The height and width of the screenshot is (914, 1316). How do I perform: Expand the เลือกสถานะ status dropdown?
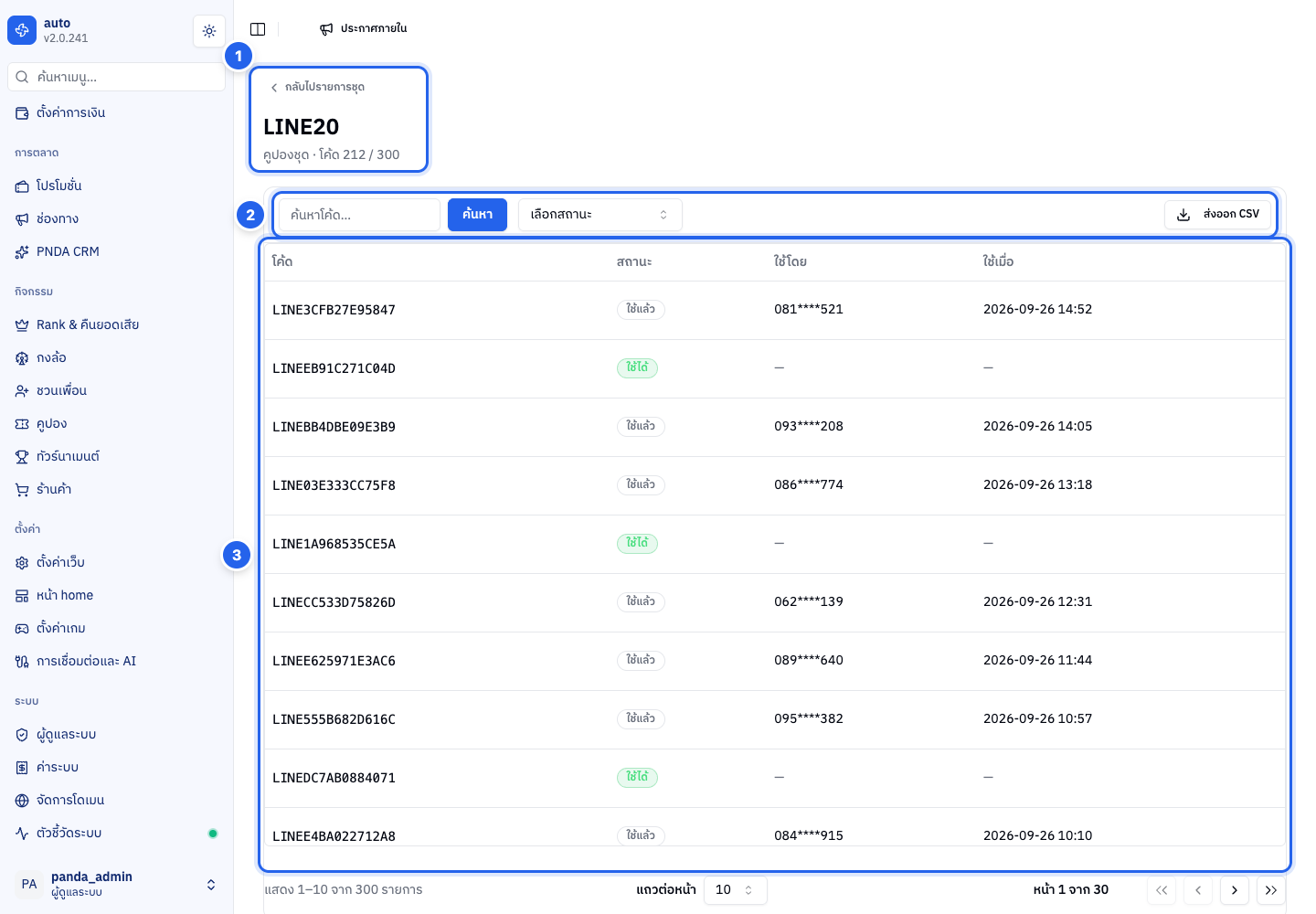[600, 215]
